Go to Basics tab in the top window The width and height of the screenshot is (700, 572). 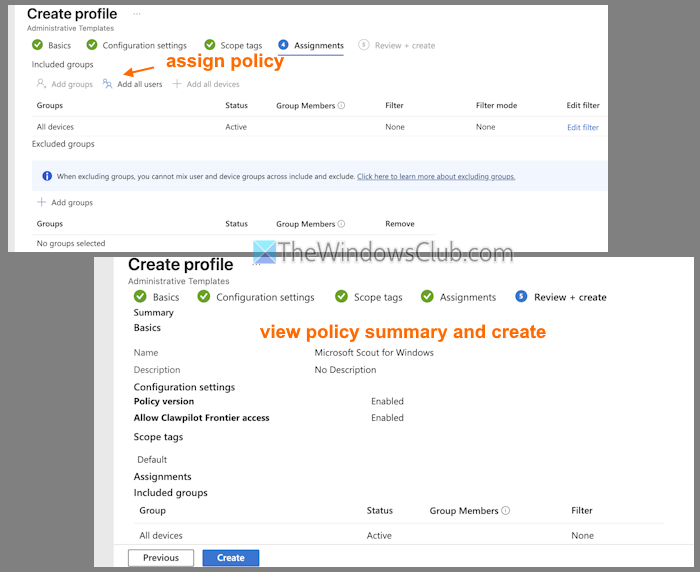click(59, 45)
